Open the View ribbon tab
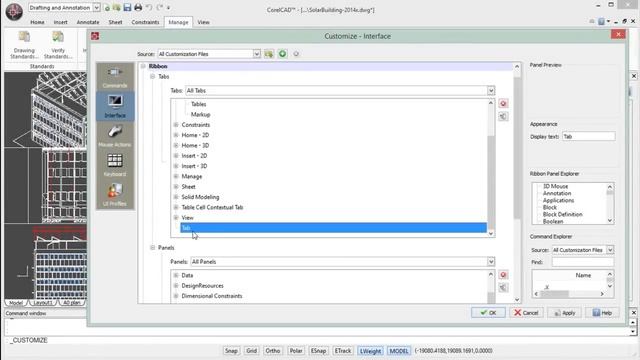Image resolution: width=640 pixels, height=360 pixels. tap(203, 22)
